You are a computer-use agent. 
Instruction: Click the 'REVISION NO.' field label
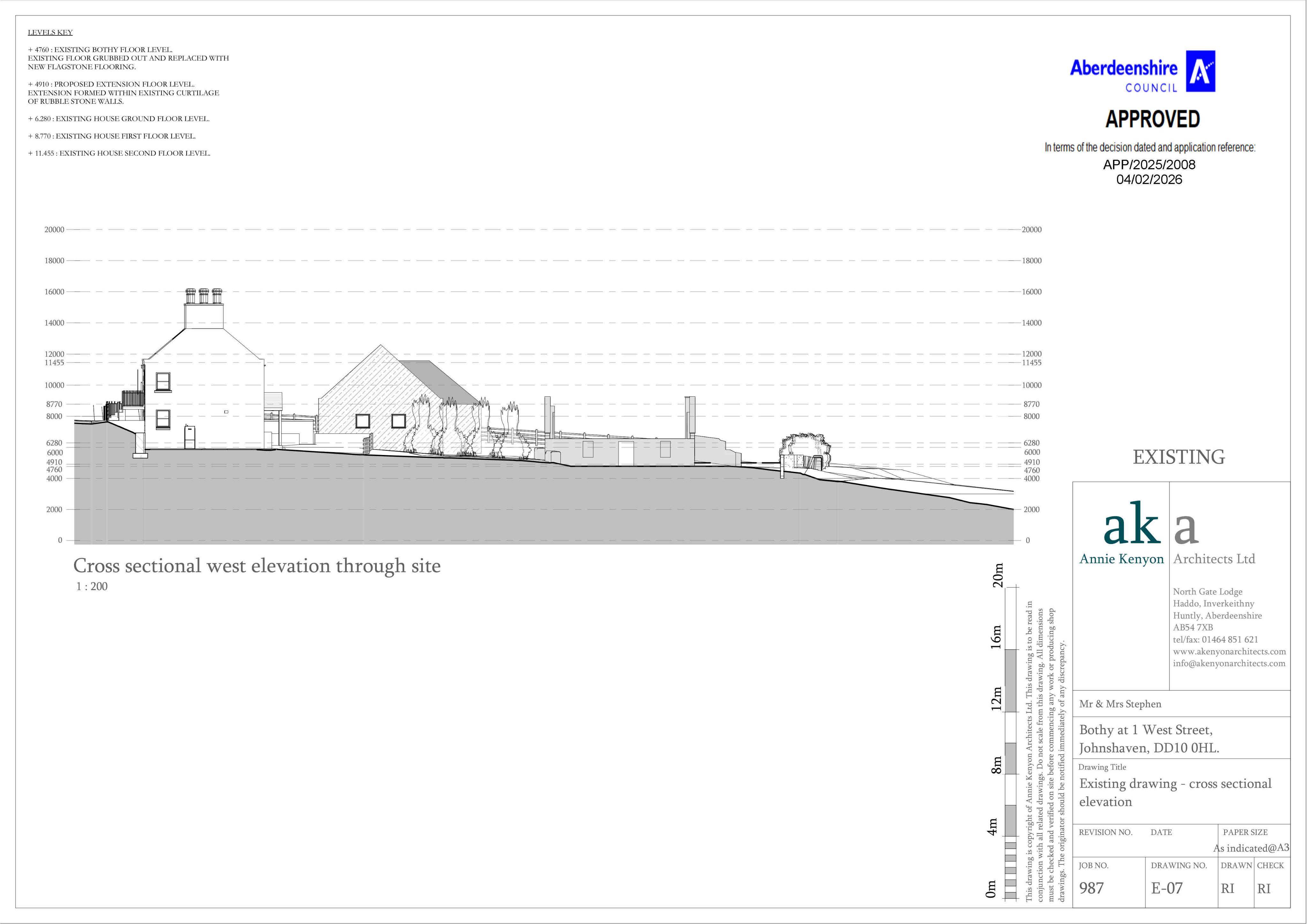(x=1105, y=832)
